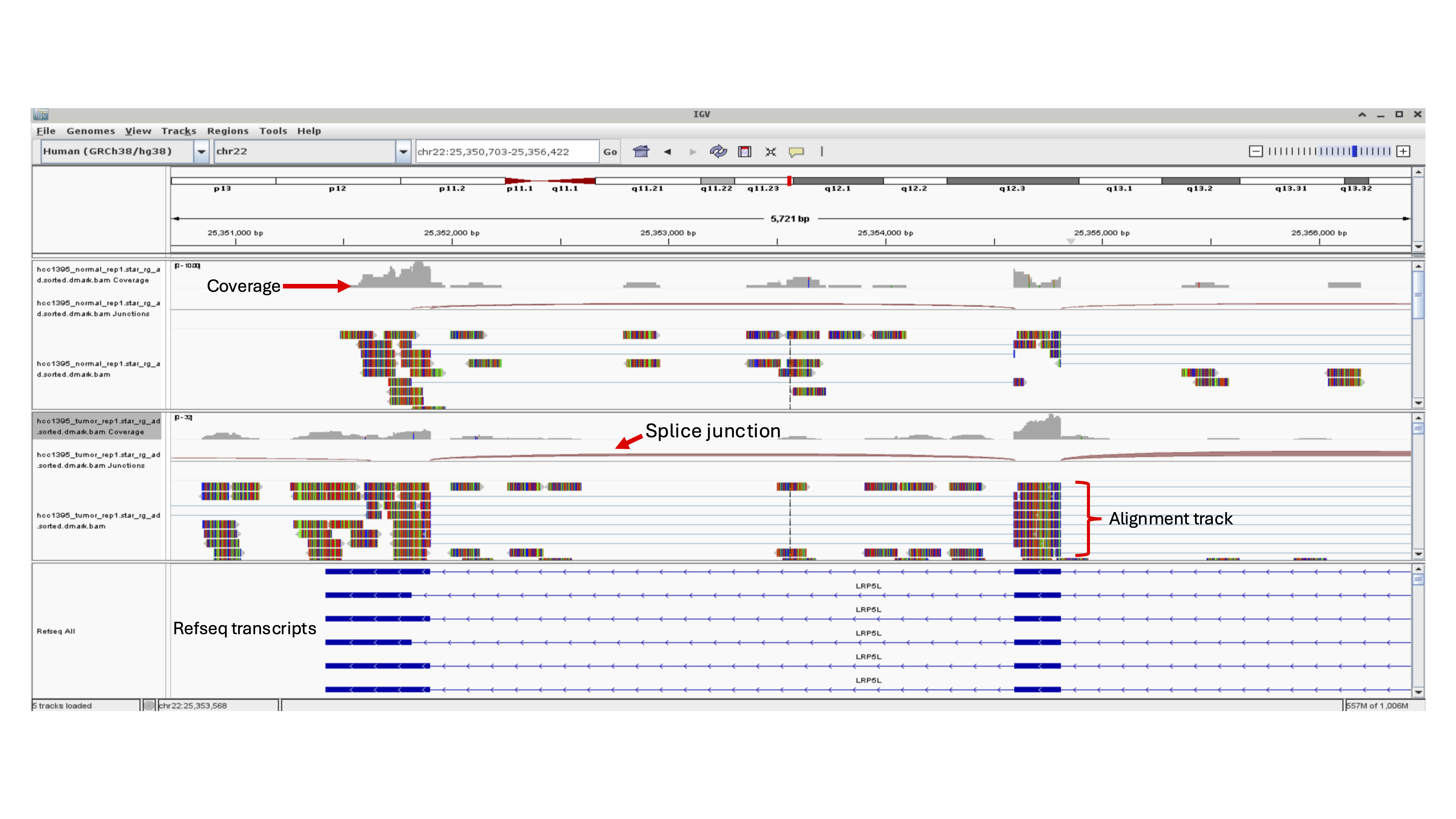
Task: Open the genome dropdown arrow beside GRCh38/hg38
Action: (201, 152)
